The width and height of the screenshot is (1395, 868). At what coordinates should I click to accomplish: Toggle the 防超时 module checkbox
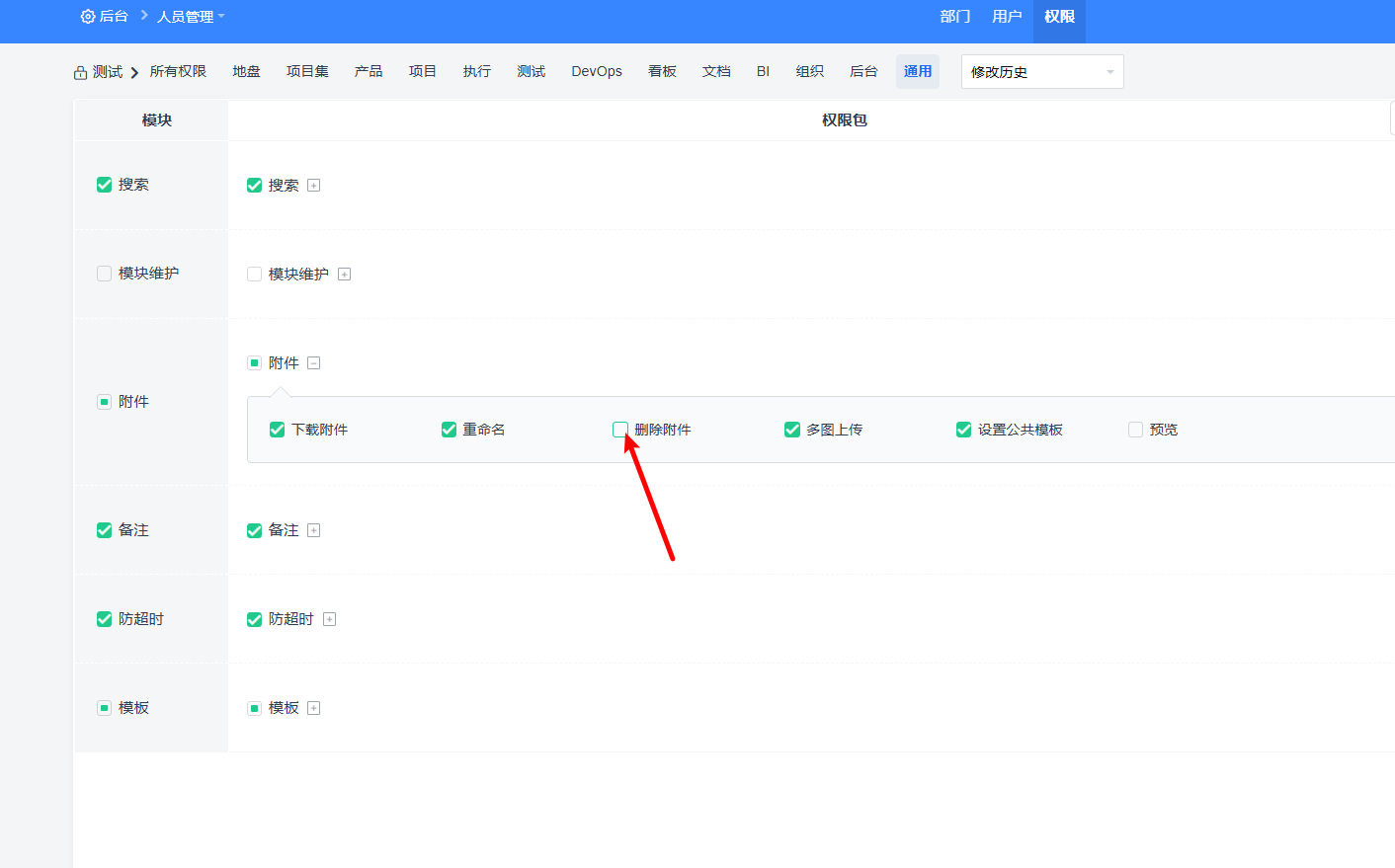pos(104,619)
